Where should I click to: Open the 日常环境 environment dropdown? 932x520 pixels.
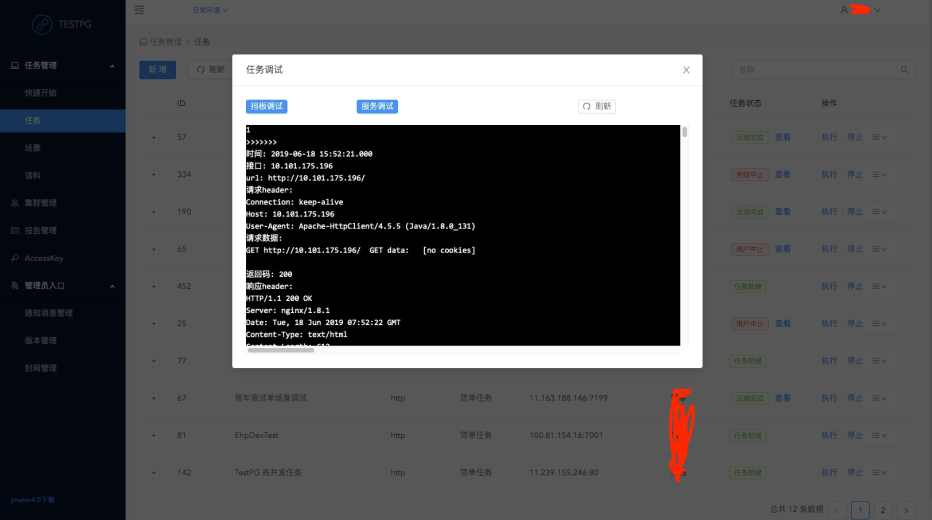(x=210, y=10)
